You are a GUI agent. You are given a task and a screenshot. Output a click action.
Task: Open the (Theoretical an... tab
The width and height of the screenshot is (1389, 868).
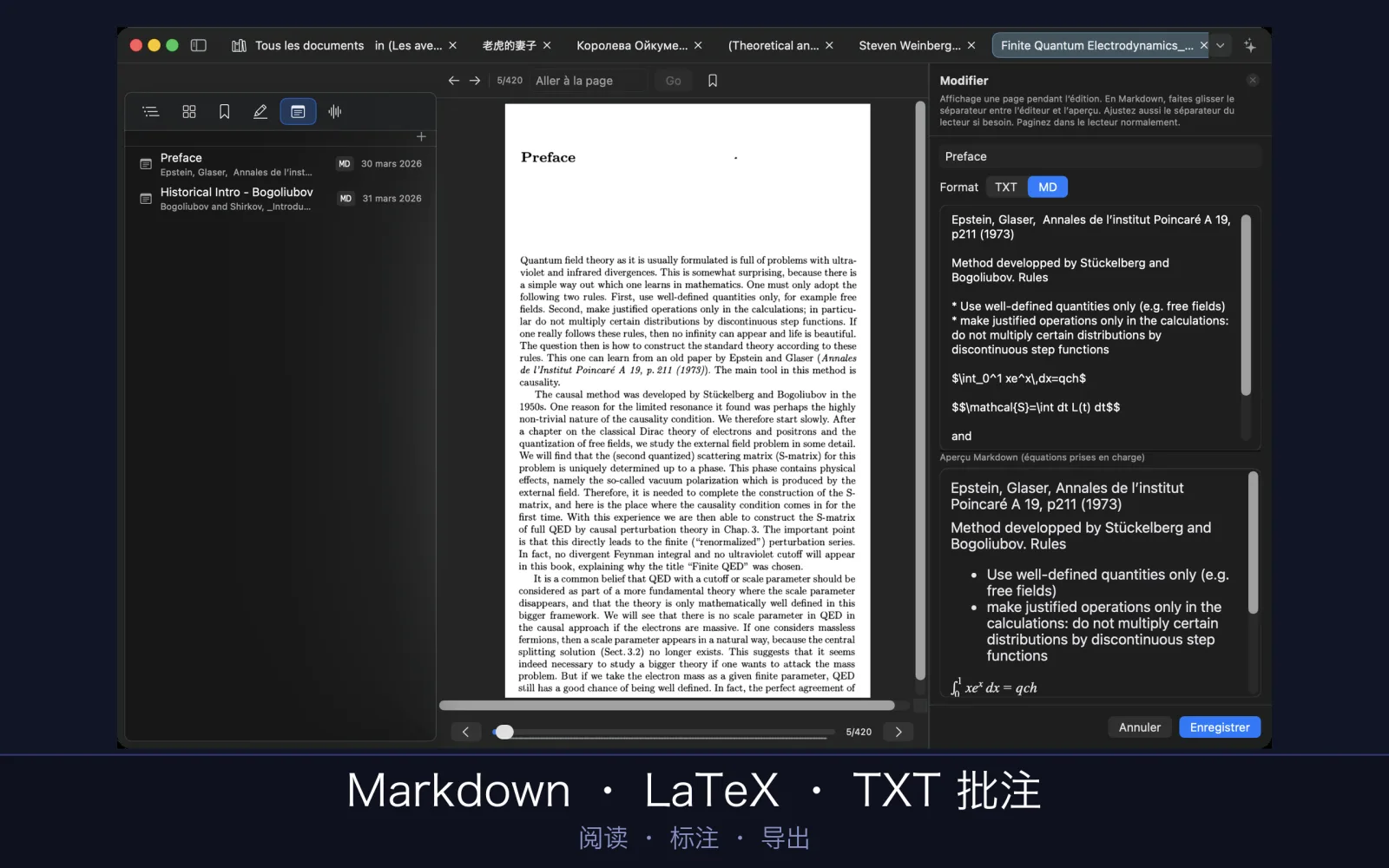pos(773,45)
